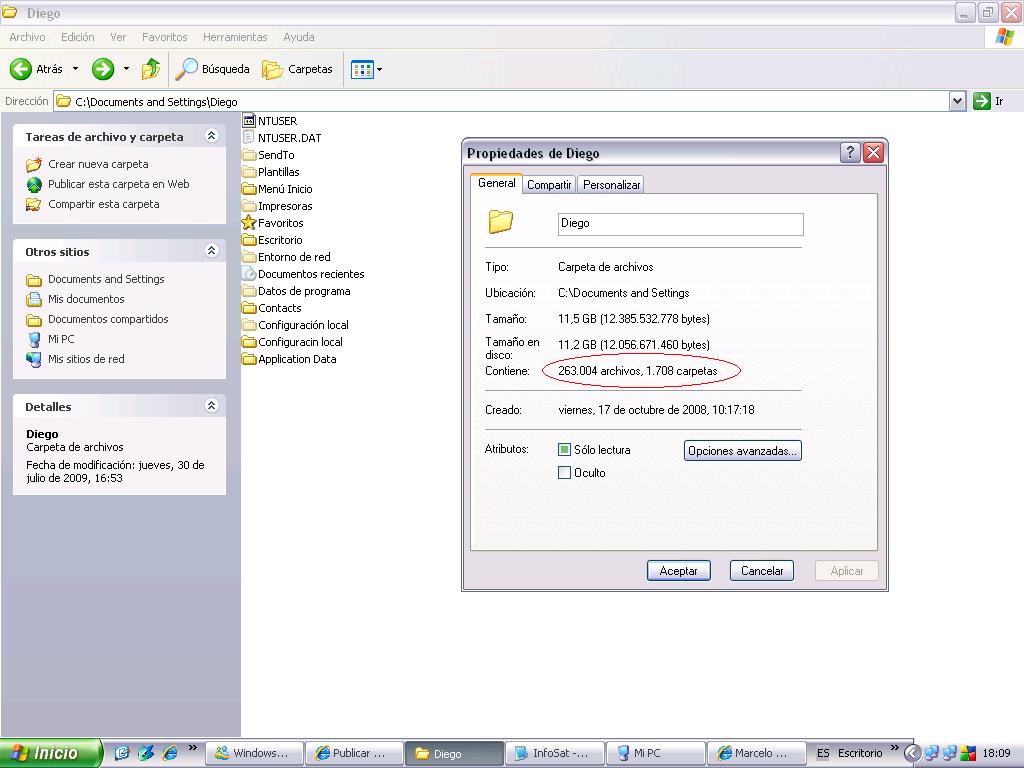Collapse the Otros sitios panel
Screen dimensions: 1024x768
(x=211, y=251)
